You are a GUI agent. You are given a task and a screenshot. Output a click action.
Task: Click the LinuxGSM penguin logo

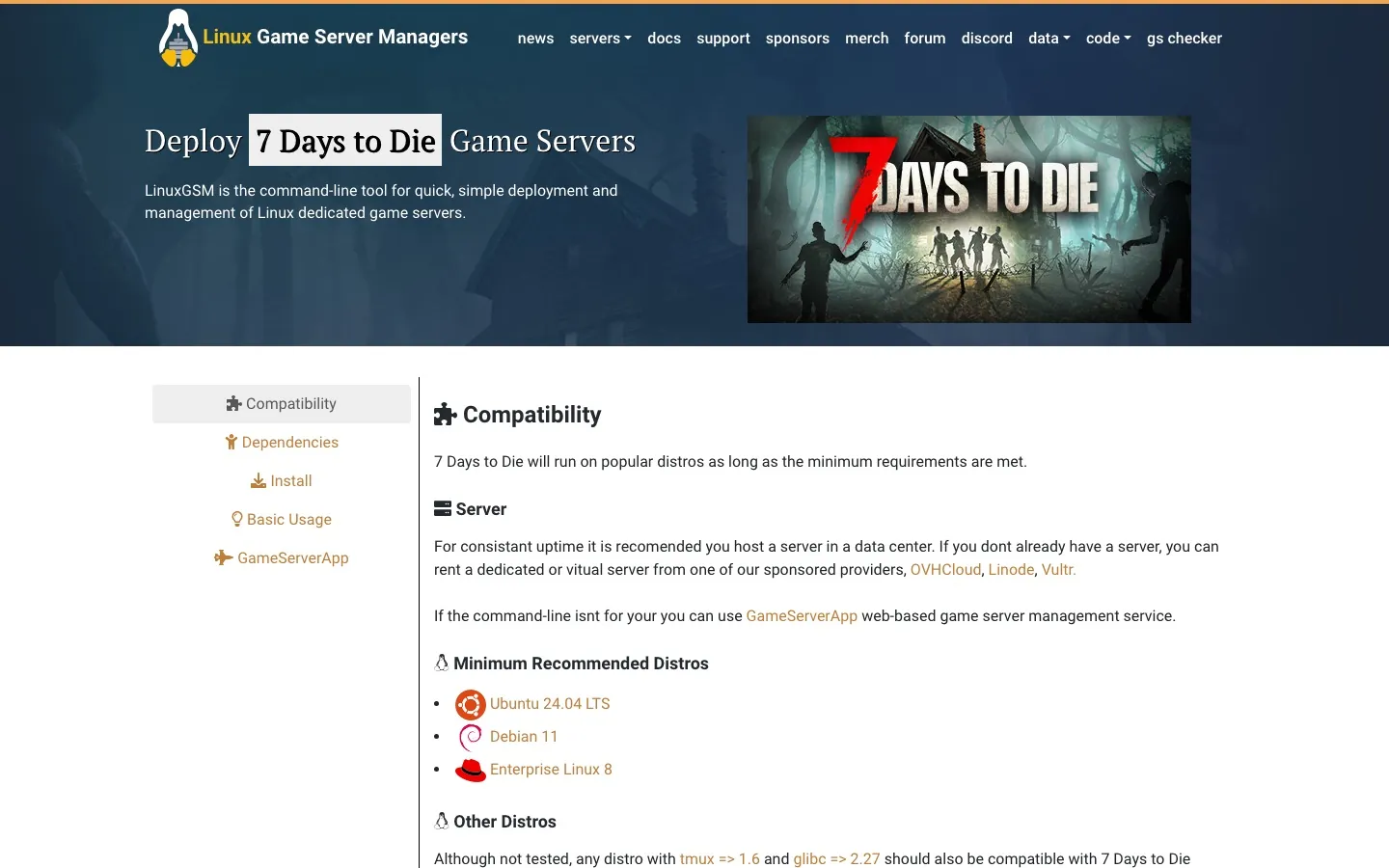177,39
